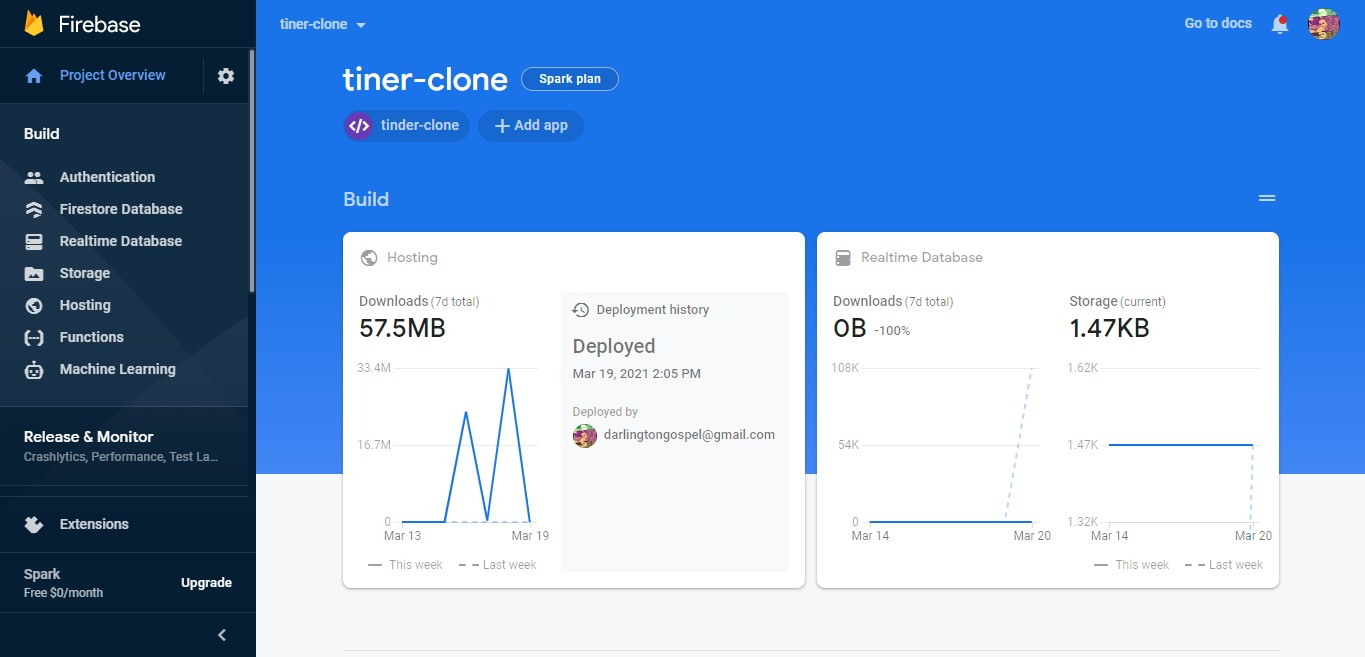Click the 57.5MB downloads value
The width and height of the screenshot is (1365, 657).
point(402,328)
